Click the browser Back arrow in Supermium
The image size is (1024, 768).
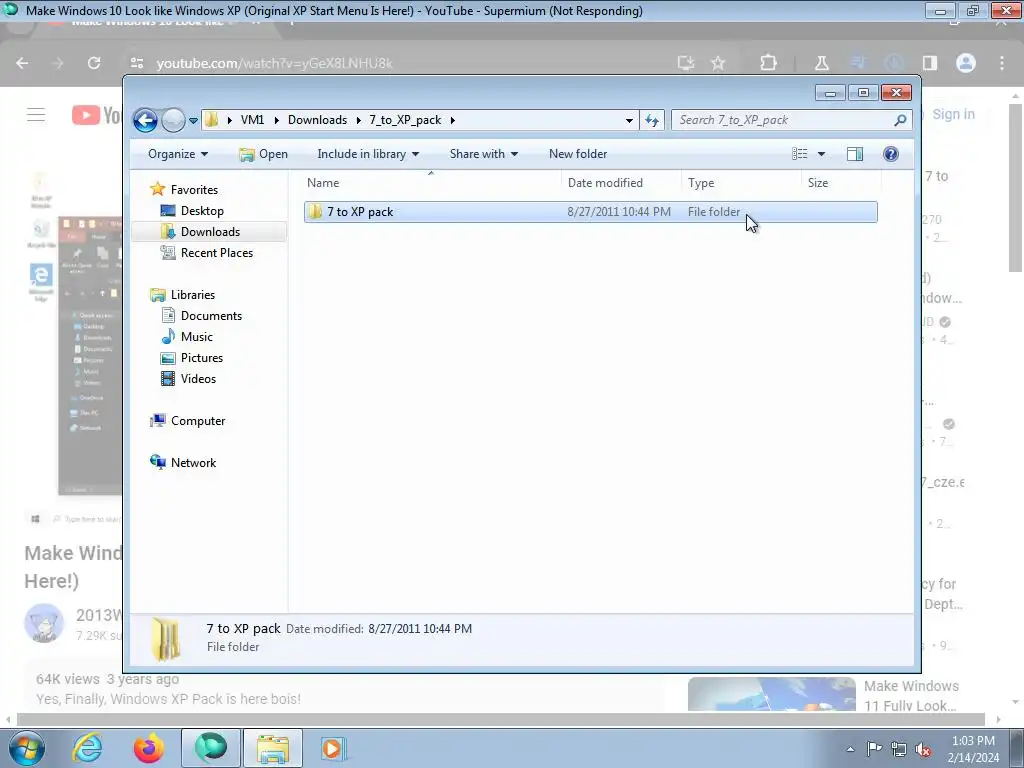(22, 63)
